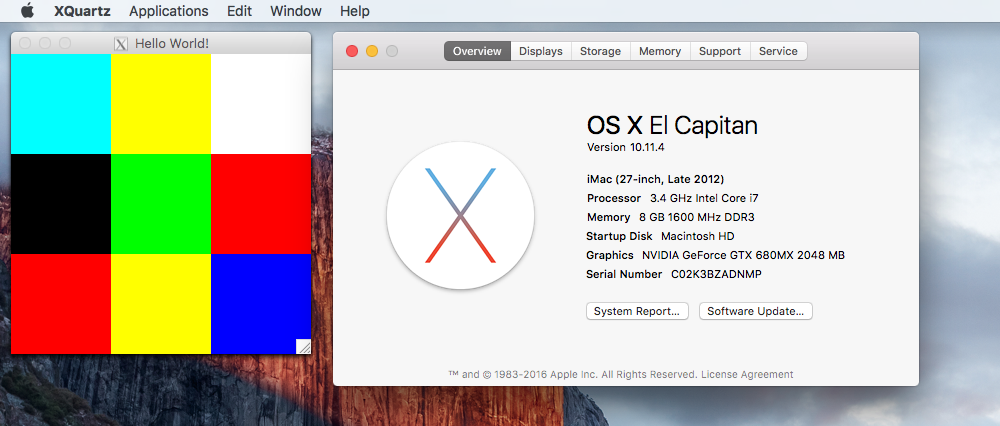Switch to the Displays tab
This screenshot has width=1000, height=426.
541,51
